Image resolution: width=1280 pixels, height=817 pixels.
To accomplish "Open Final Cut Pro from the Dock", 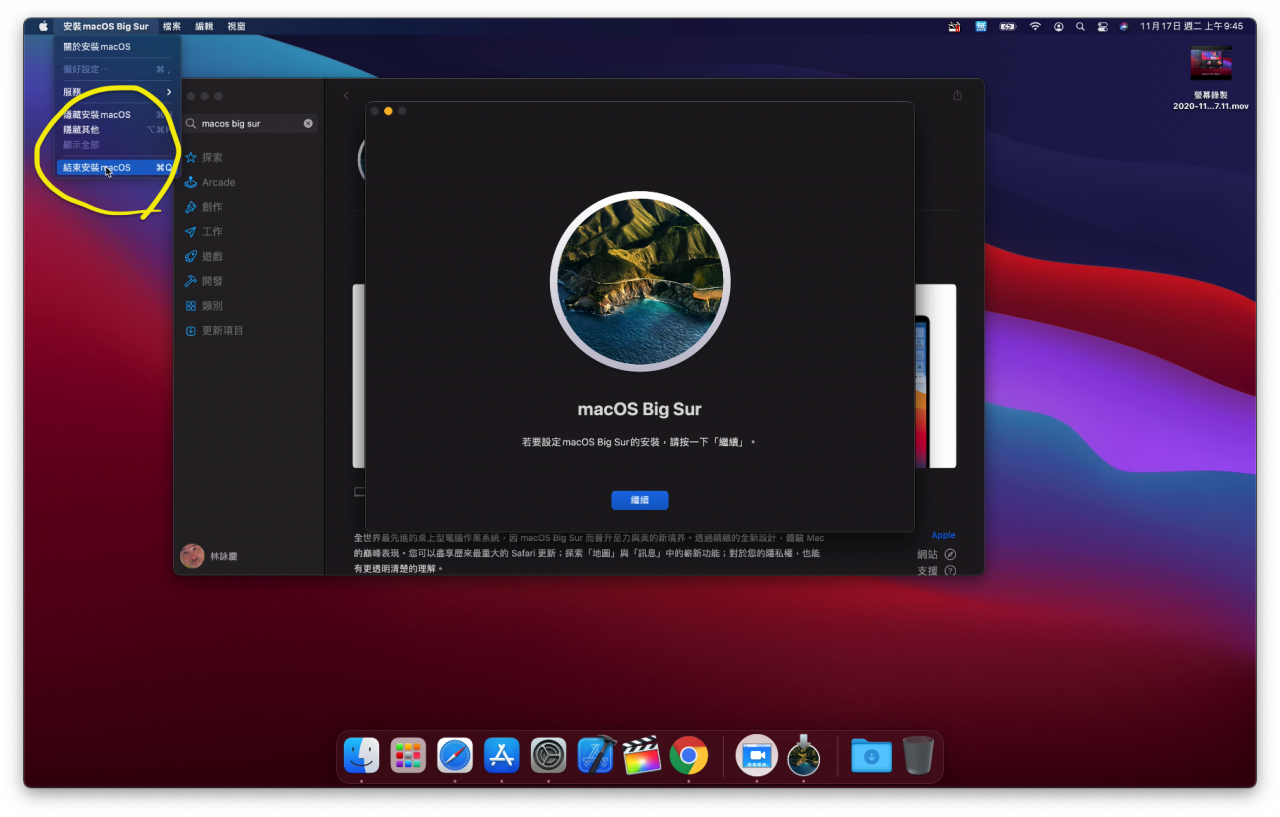I will click(642, 755).
